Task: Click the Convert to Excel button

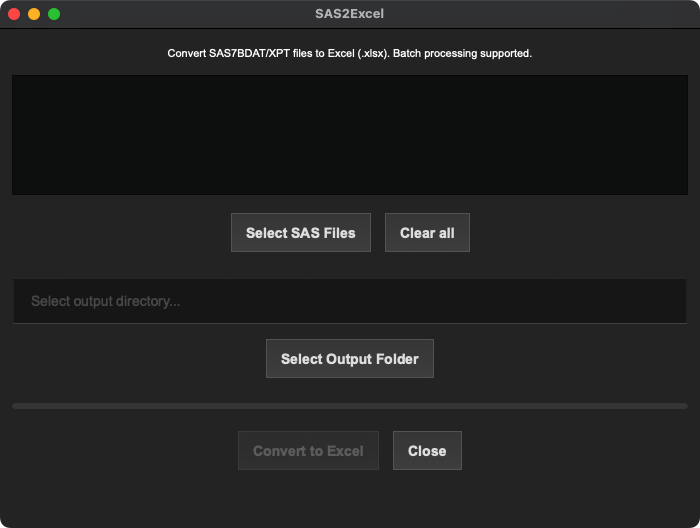Action: point(308,450)
